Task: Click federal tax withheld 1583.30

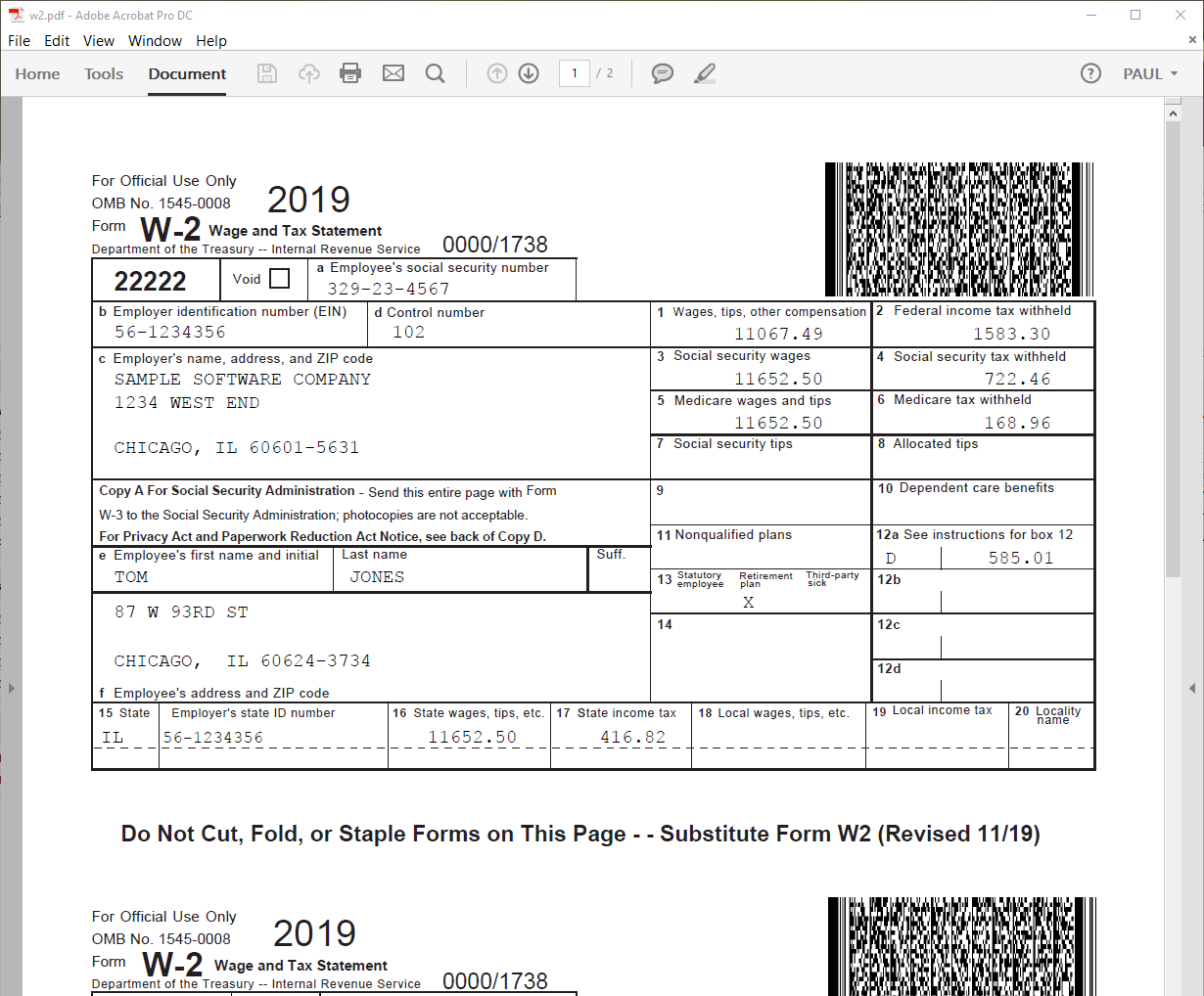Action: tap(1011, 334)
